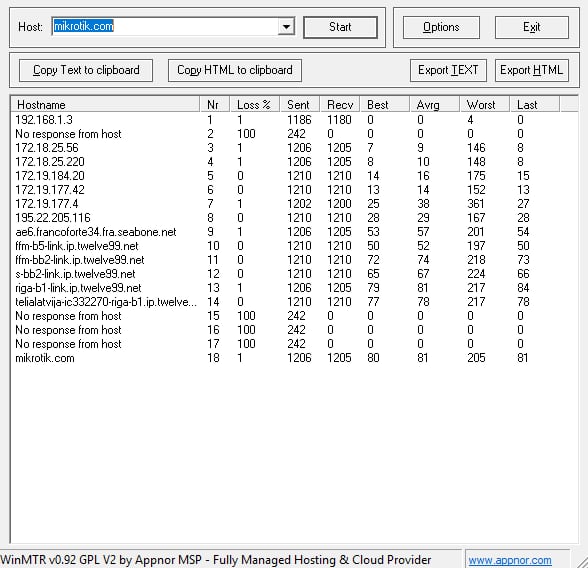588x568 pixels.
Task: Open the www.appnor.com link
Action: 510,560
